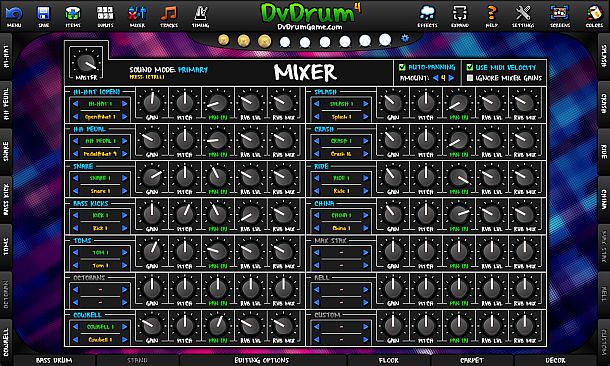Viewport: 610px width, 366px height.
Task: Switch to previous OpenHiHat 1 sound arrow
Action: click(x=75, y=117)
